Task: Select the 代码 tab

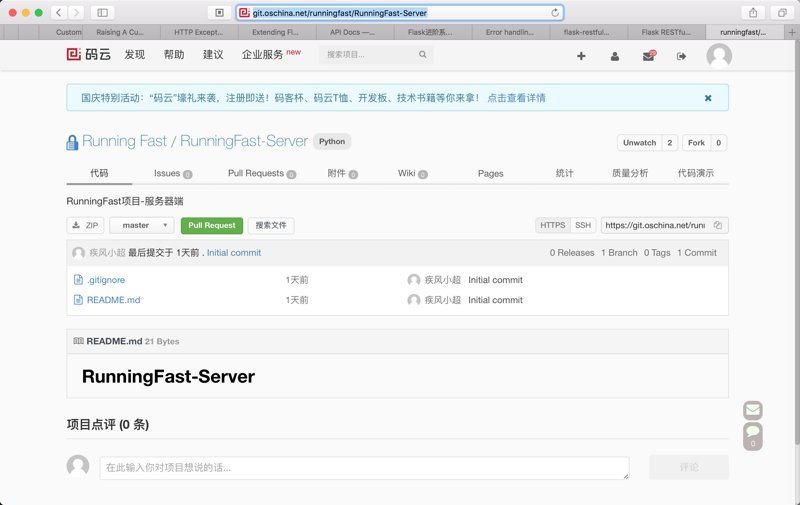Action: pos(99,173)
